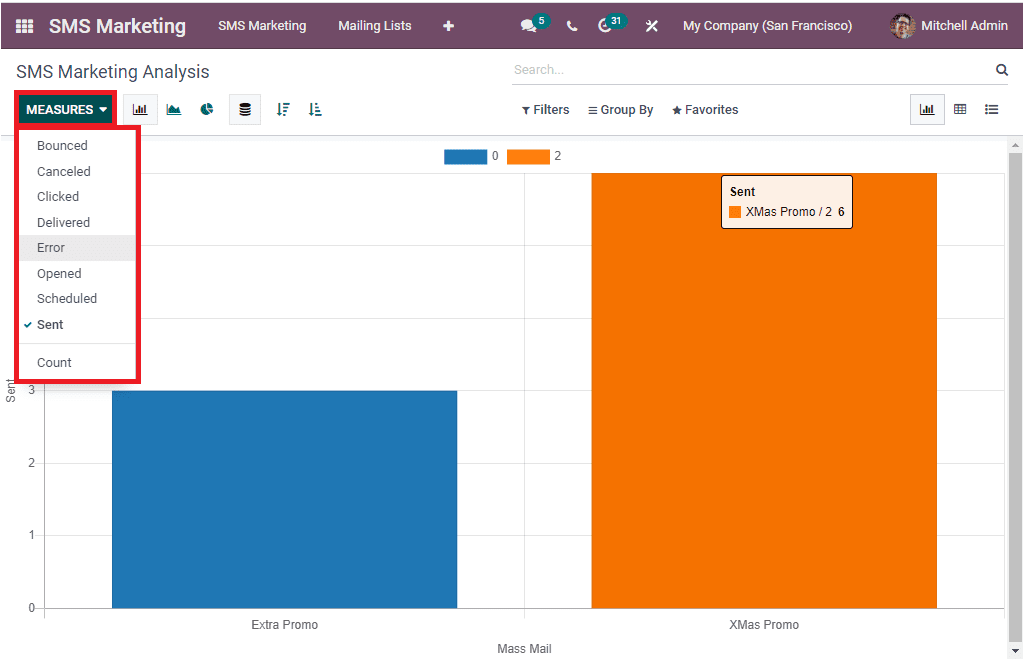This screenshot has height=660, width=1024.
Task: Open the Group By menu
Action: click(x=620, y=109)
